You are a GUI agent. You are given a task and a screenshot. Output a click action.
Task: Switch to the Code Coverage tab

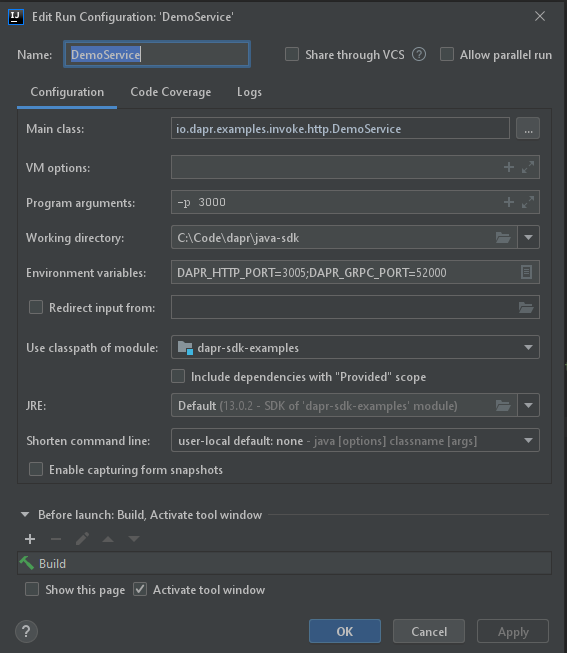[171, 92]
